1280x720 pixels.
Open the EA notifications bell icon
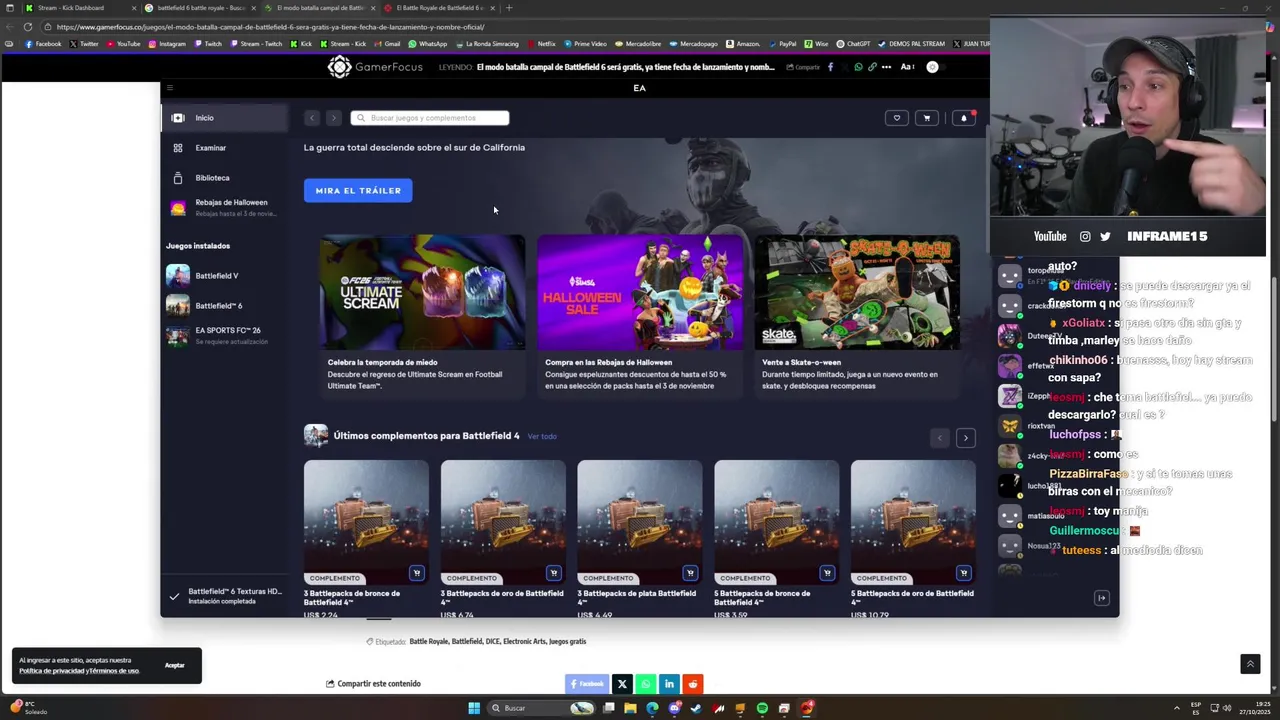964,118
